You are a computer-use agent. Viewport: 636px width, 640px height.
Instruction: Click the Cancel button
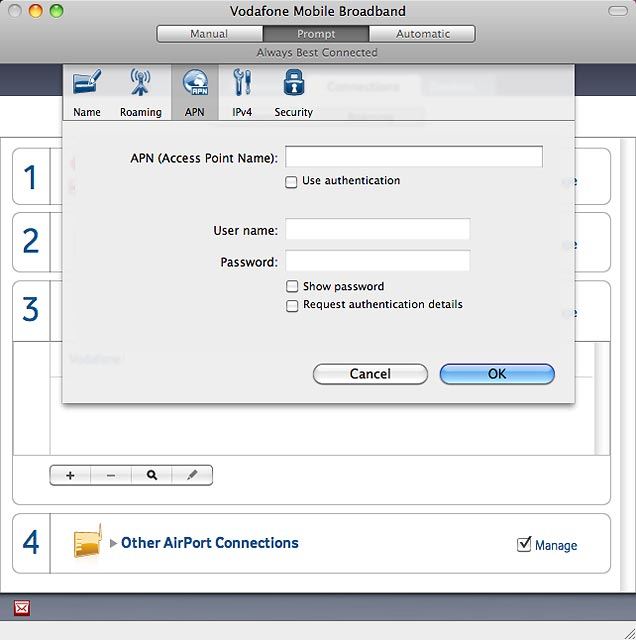coord(370,374)
